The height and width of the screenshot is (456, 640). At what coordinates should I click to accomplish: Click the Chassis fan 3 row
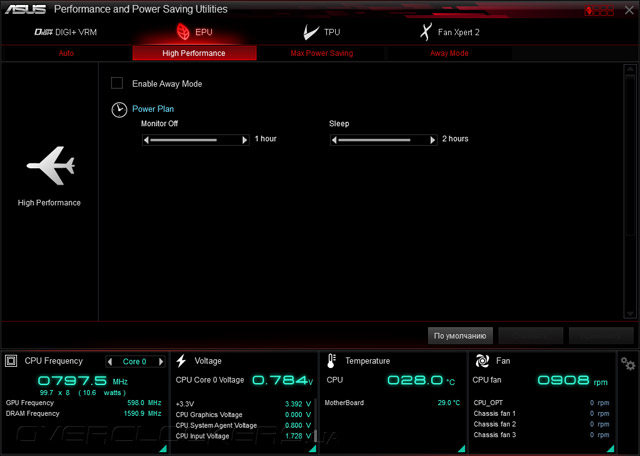point(541,435)
